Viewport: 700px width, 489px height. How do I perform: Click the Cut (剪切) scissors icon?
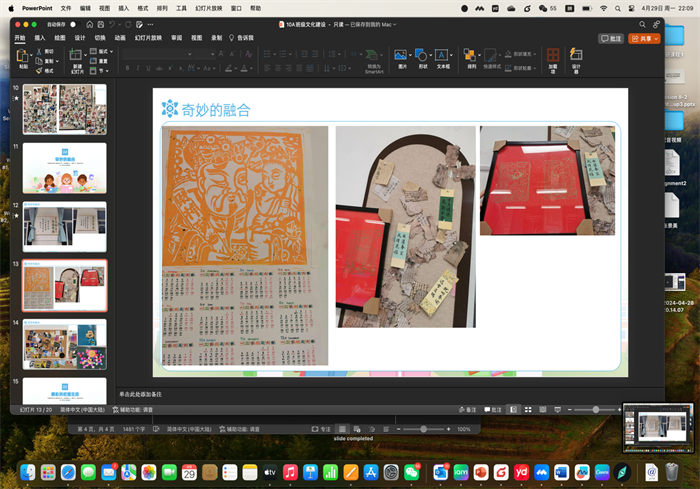[39, 51]
